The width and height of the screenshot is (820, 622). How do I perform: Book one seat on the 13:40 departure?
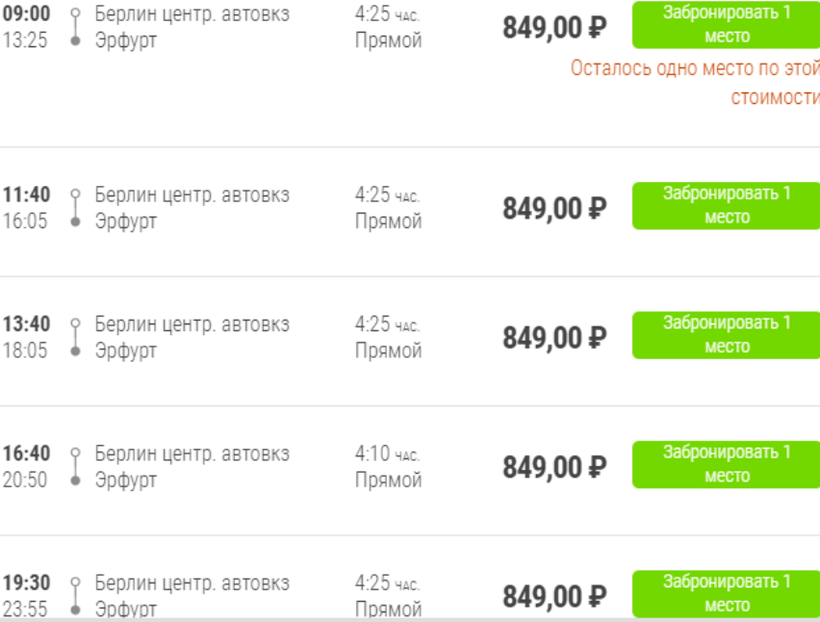726,335
